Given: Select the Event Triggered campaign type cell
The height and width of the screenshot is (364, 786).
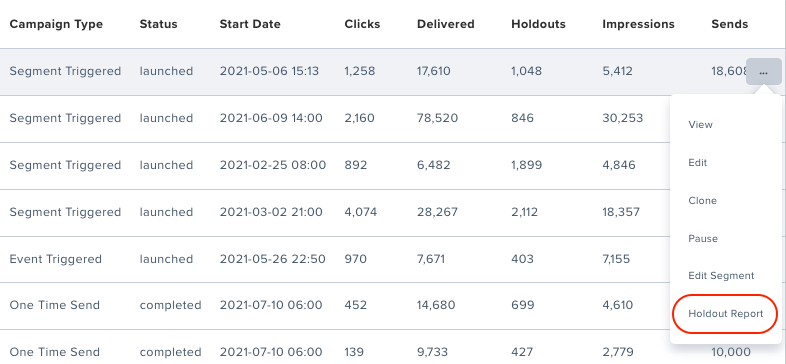Looking at the screenshot, I should [x=56, y=259].
